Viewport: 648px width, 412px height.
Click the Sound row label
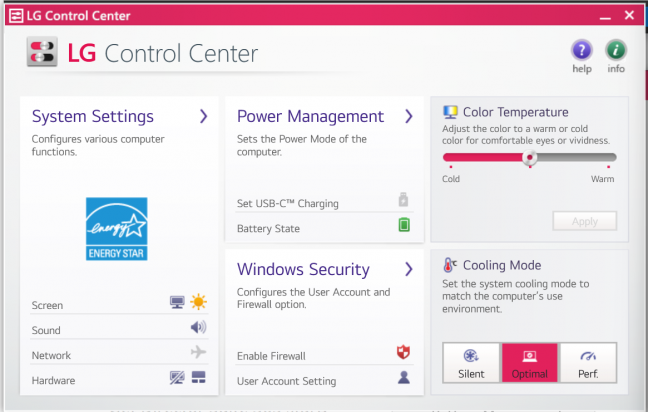46,331
